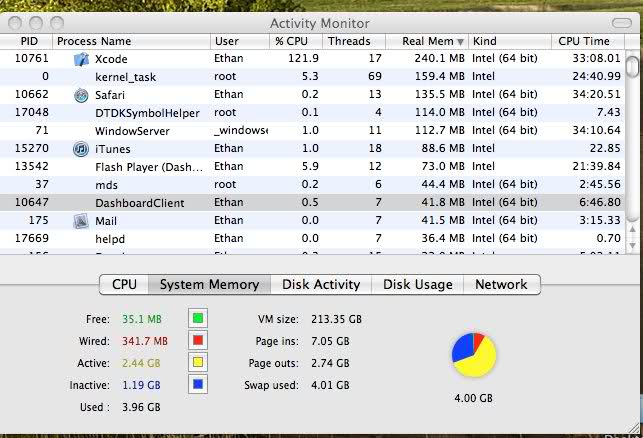Click PID 10761 cell
The image size is (643, 438).
[32, 58]
